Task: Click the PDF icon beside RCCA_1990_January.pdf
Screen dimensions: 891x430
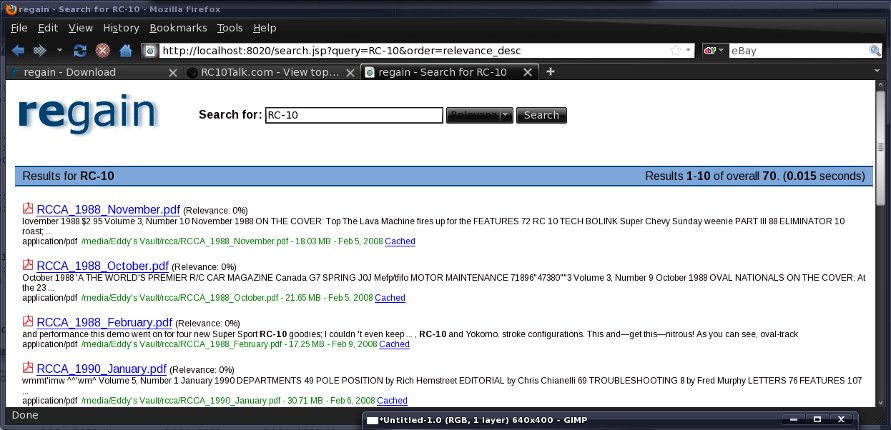Action: [28, 368]
